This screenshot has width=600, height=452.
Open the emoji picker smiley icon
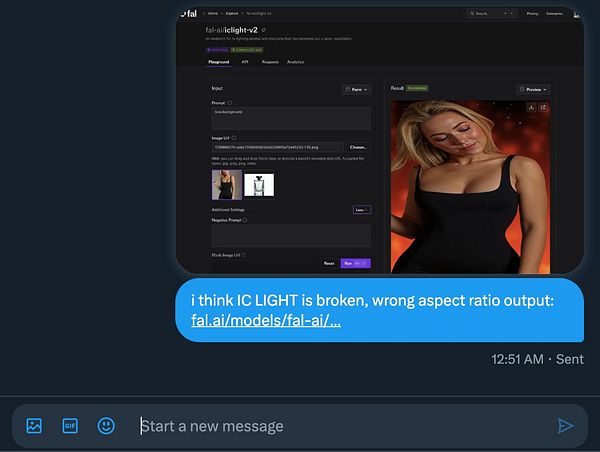[106, 426]
